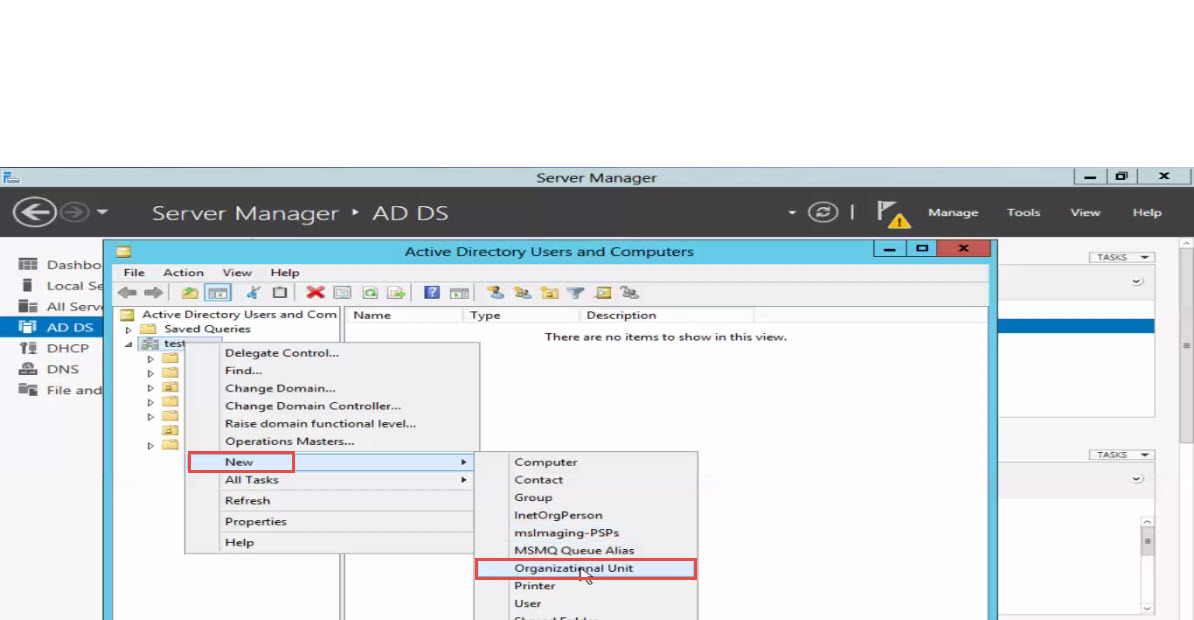Open the File menu in Active Directory Users and Computers
This screenshot has height=620, width=1194.
[x=134, y=273]
